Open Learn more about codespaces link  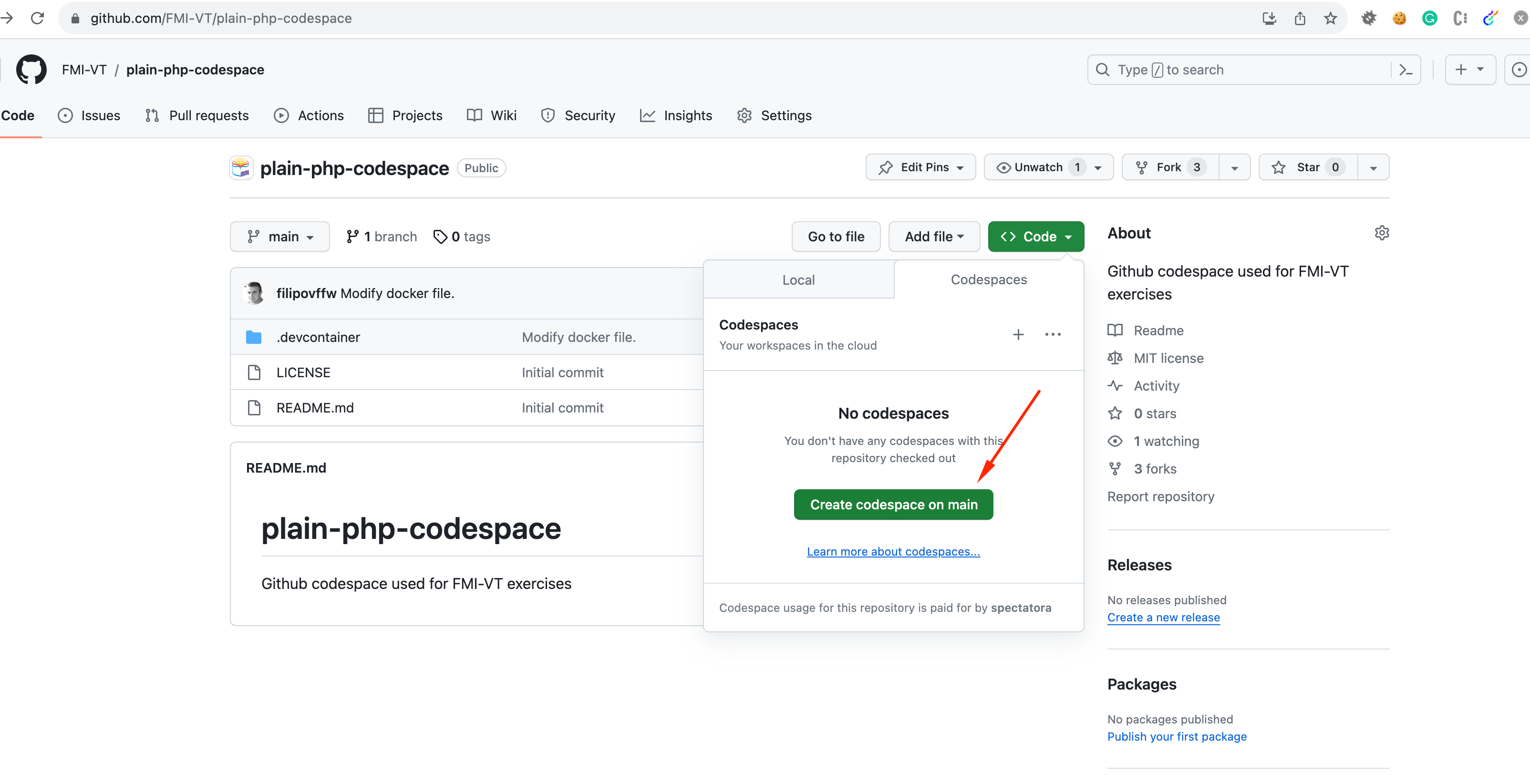click(893, 552)
